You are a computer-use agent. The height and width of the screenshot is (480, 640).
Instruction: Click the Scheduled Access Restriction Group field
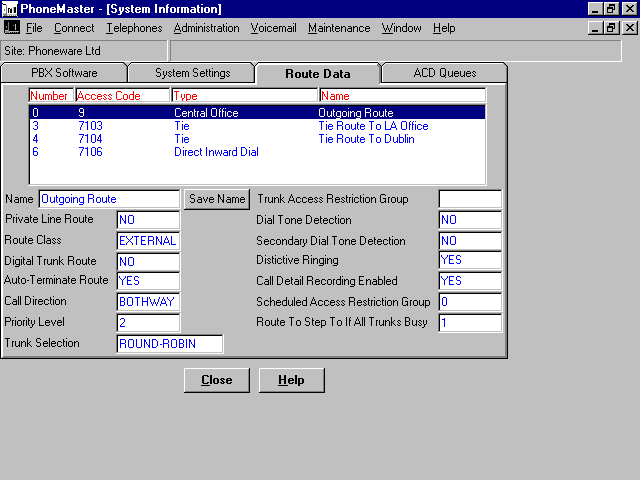point(470,302)
